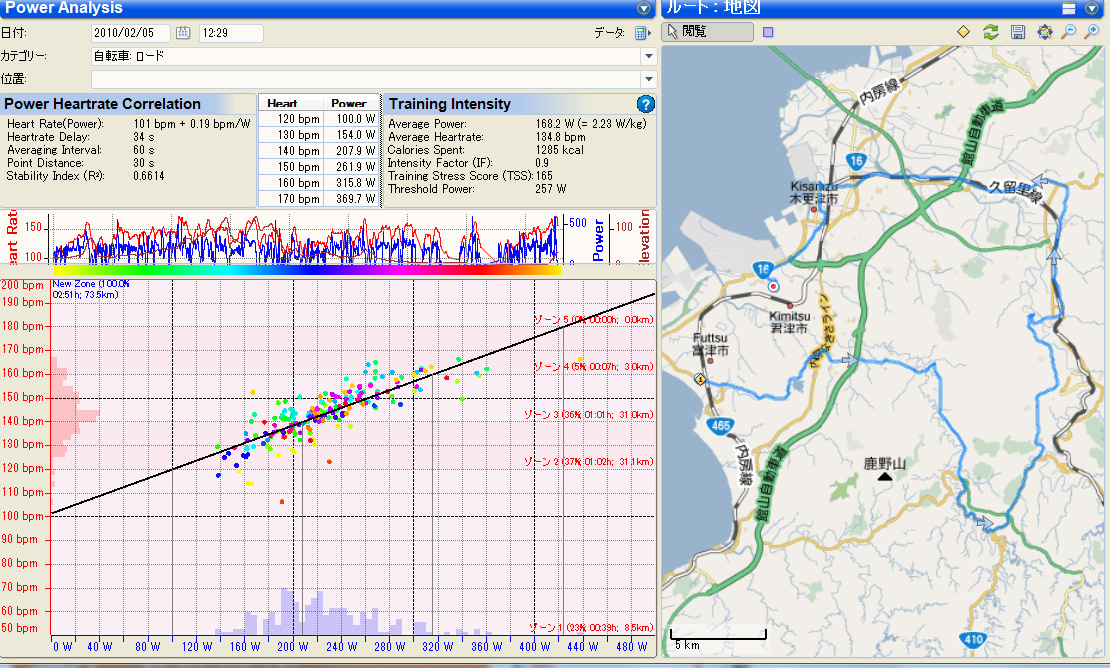Open the calendar date picker
The height and width of the screenshot is (668, 1110).
pos(183,33)
